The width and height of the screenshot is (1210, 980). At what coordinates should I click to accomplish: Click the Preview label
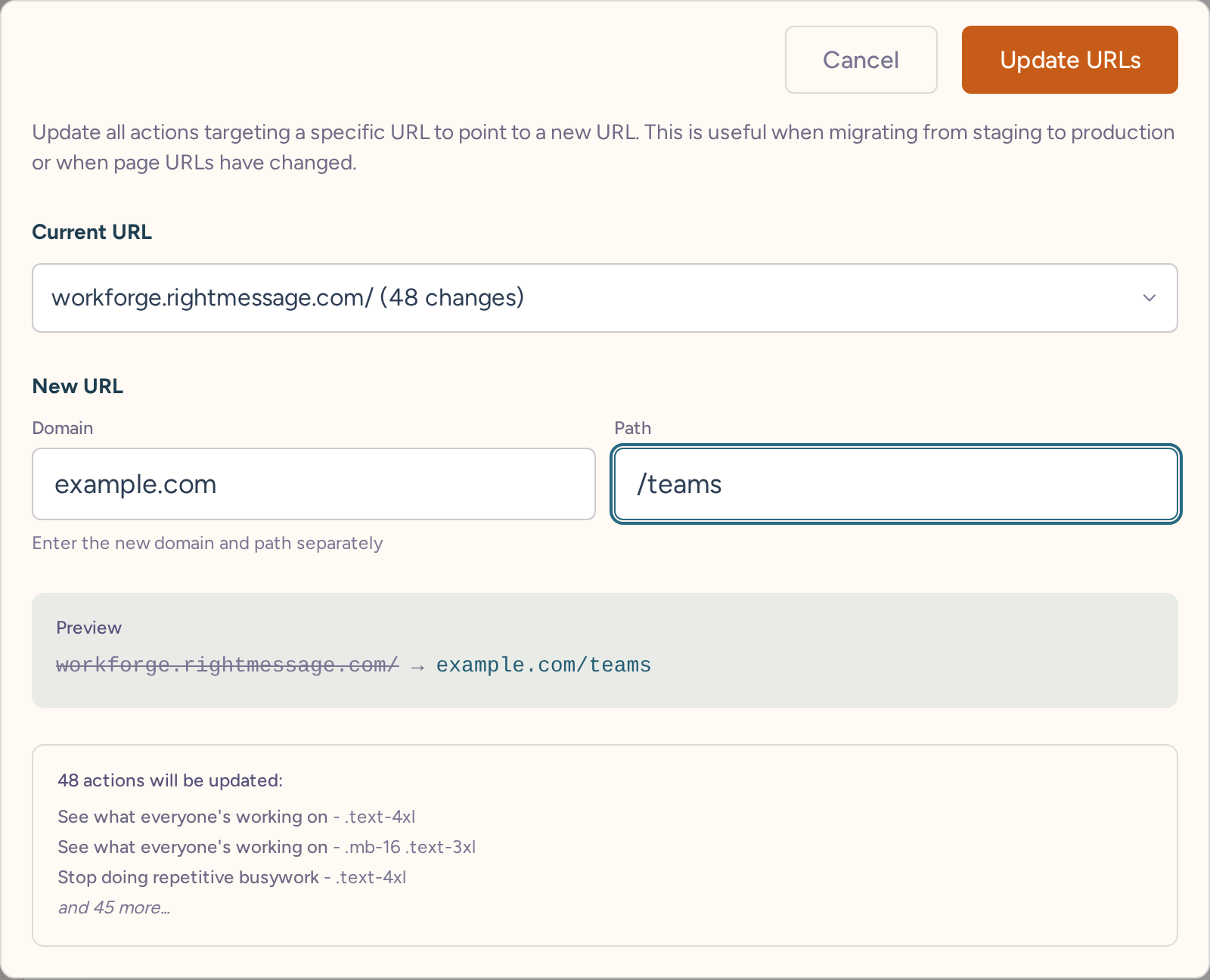pos(88,628)
